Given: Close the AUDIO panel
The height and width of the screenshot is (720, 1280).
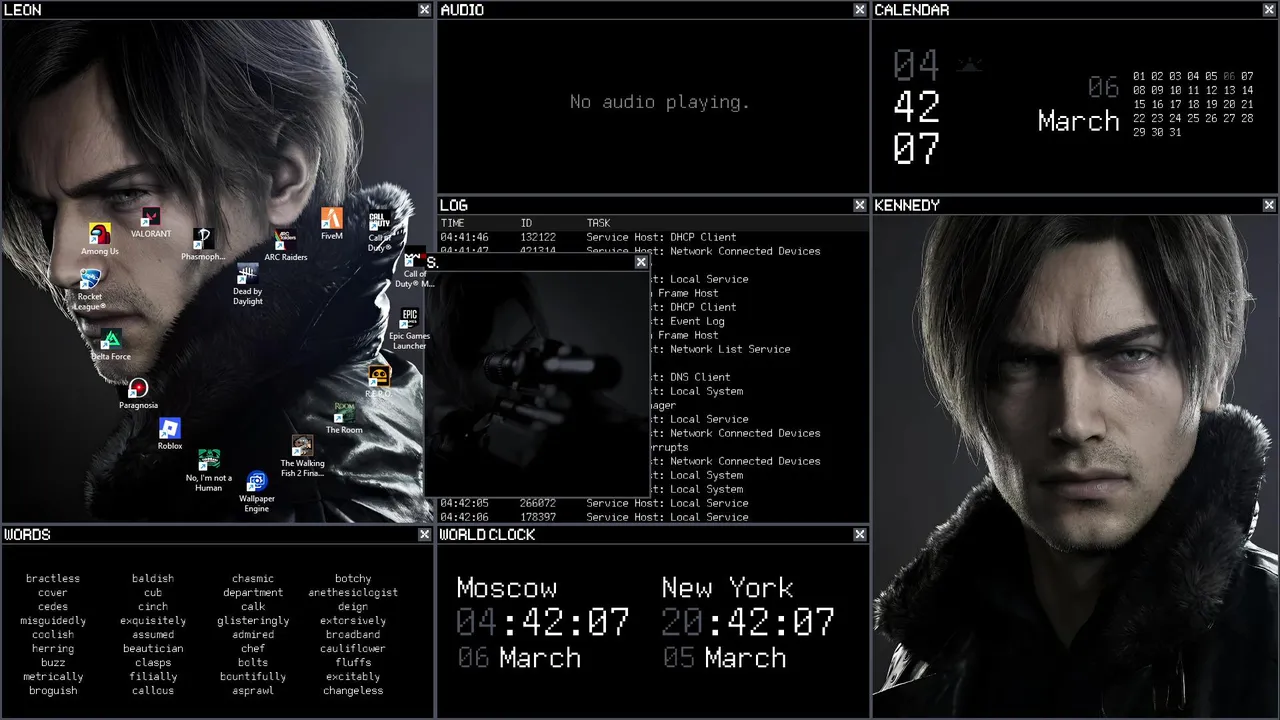Looking at the screenshot, I should coord(860,10).
